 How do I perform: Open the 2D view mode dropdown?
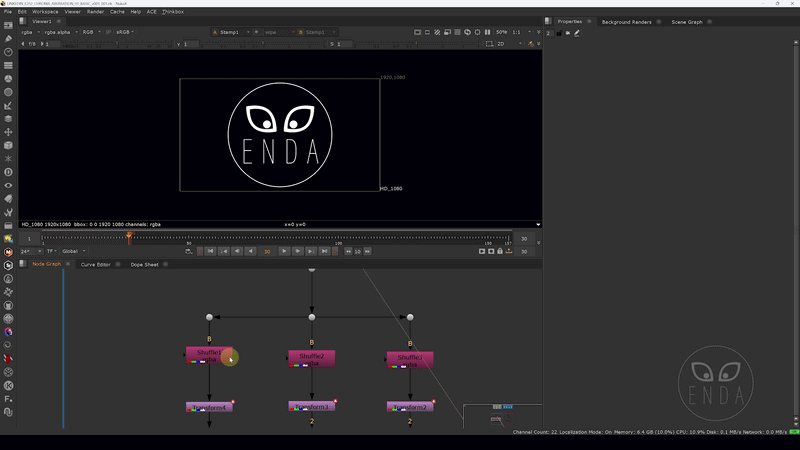click(x=510, y=44)
